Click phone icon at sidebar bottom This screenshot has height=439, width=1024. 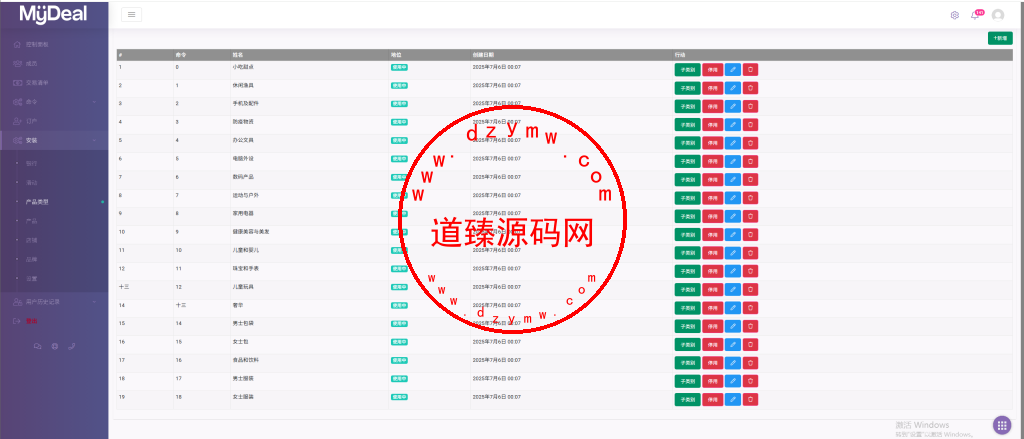(72, 346)
